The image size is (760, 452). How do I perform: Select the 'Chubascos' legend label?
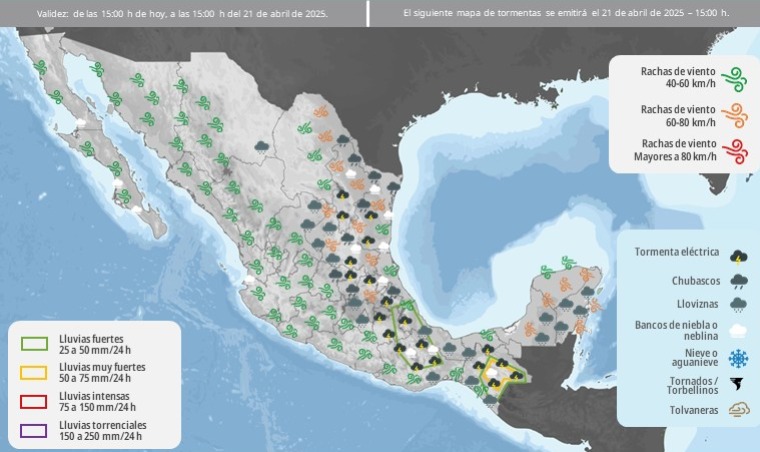point(696,281)
